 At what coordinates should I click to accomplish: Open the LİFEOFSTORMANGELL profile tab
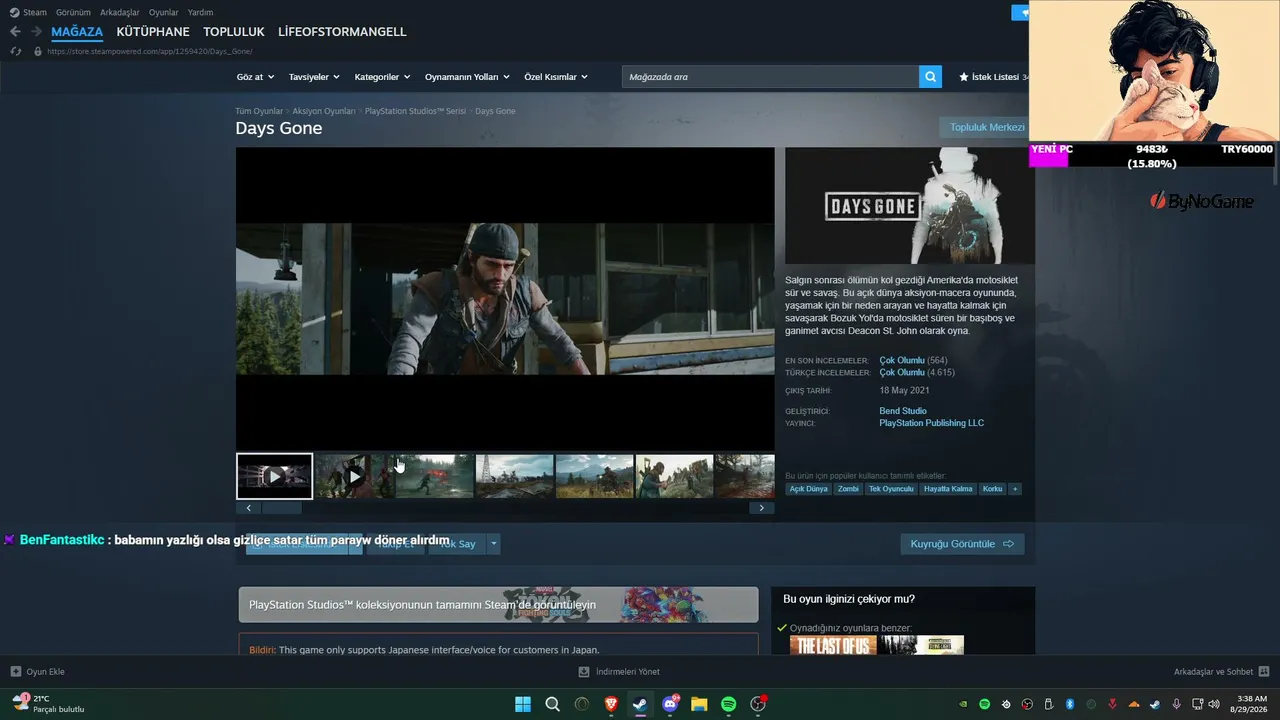pos(342,32)
